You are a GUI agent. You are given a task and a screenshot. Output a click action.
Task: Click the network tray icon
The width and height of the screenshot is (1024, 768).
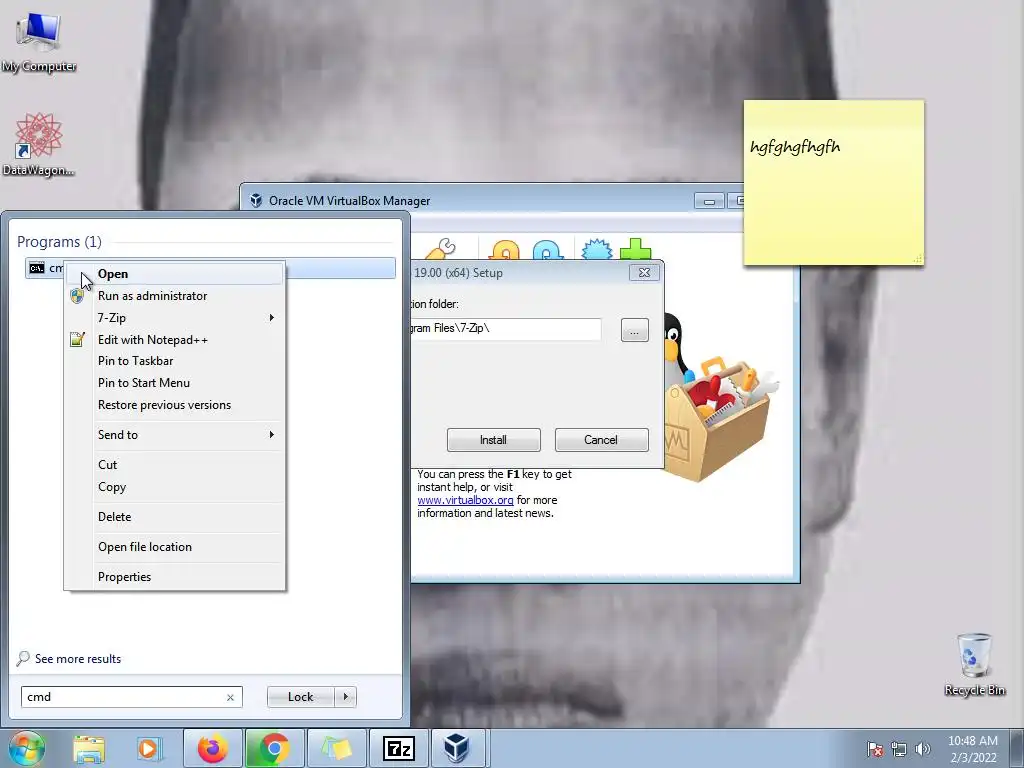click(899, 749)
